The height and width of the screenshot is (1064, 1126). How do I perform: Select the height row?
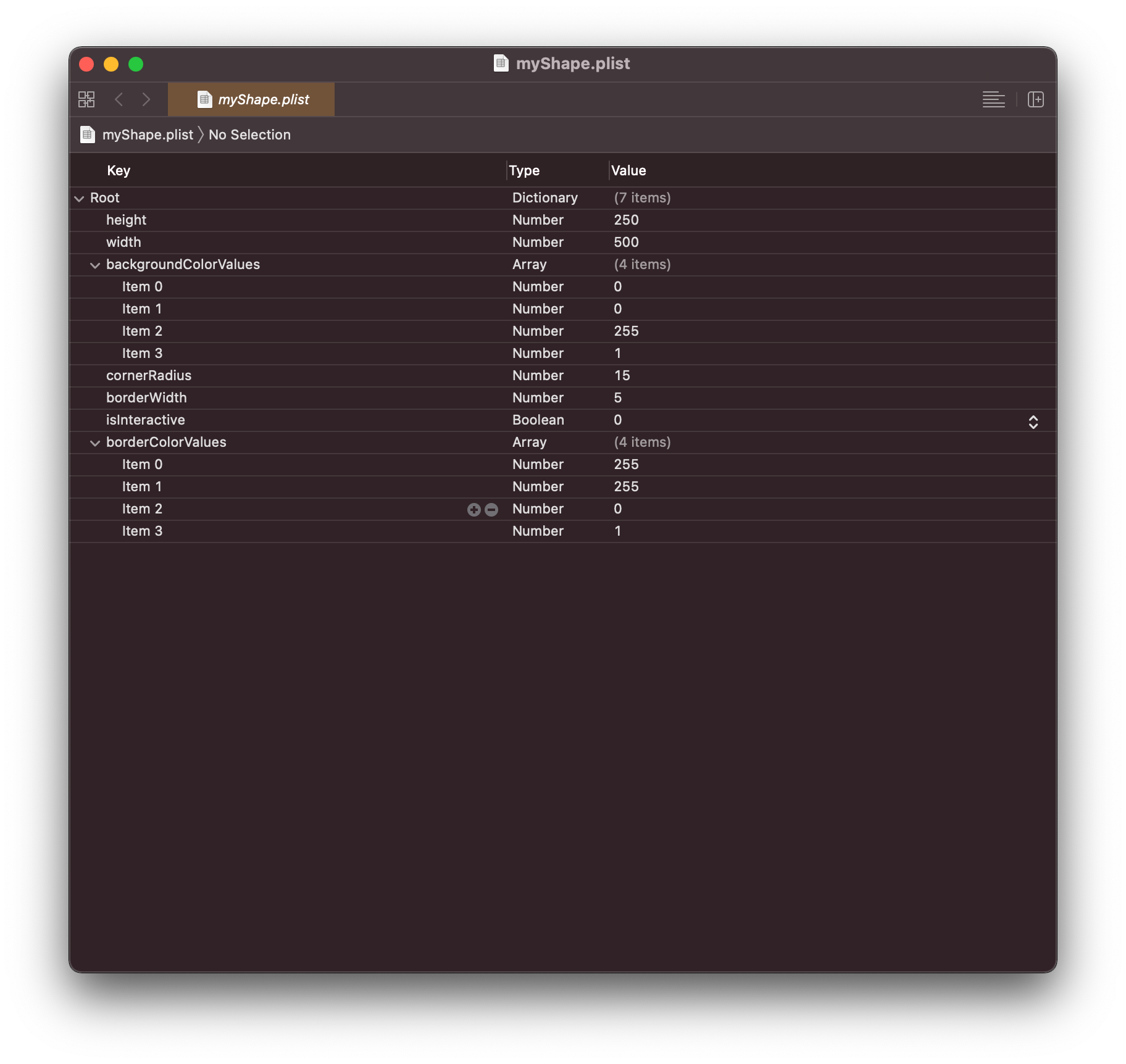point(563,220)
